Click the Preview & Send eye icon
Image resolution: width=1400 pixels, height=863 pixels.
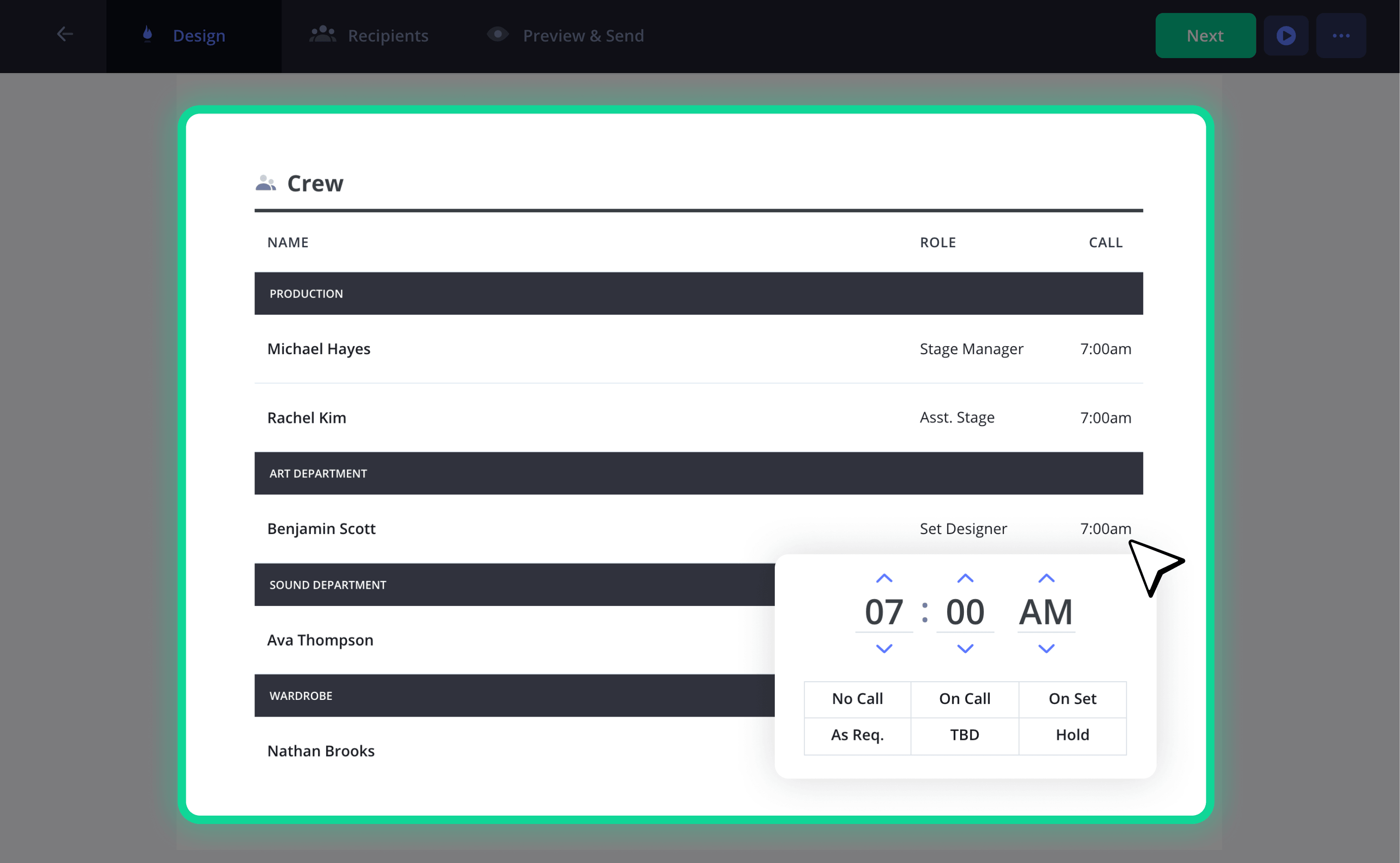coord(497,34)
